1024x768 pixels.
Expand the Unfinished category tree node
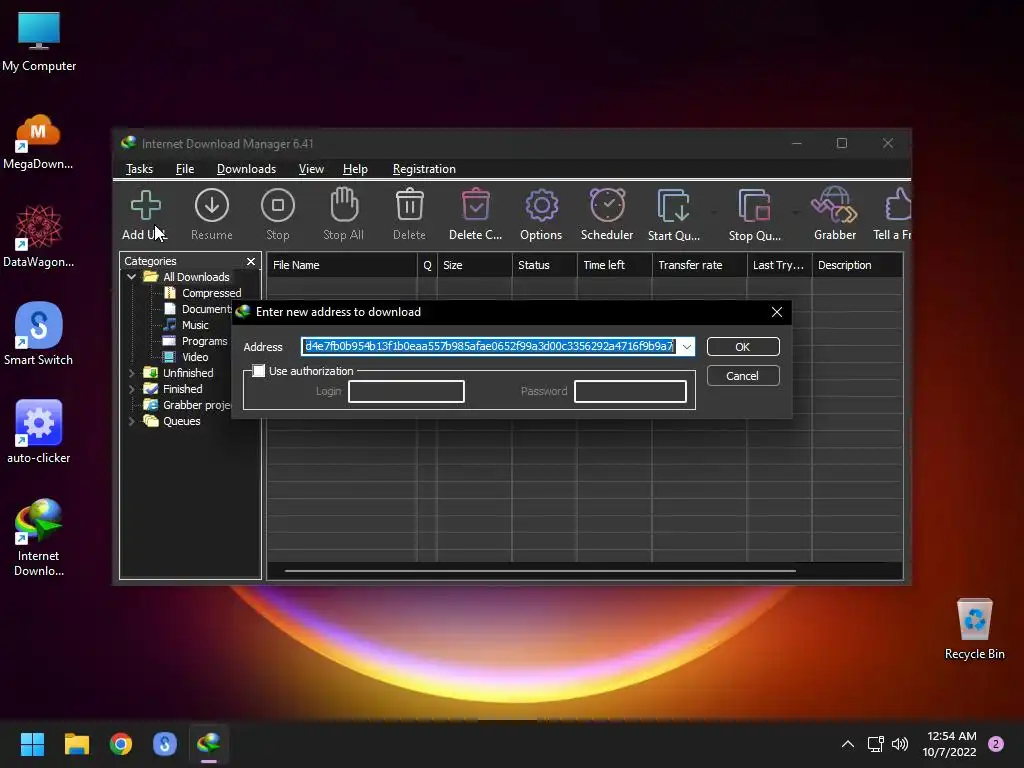pyautogui.click(x=132, y=373)
